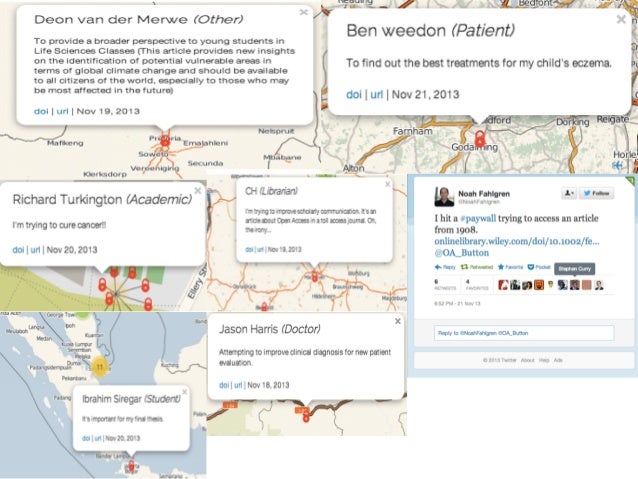Image resolution: width=638 pixels, height=479 pixels.
Task: Open the @OA_Button mention link
Action: (462, 253)
